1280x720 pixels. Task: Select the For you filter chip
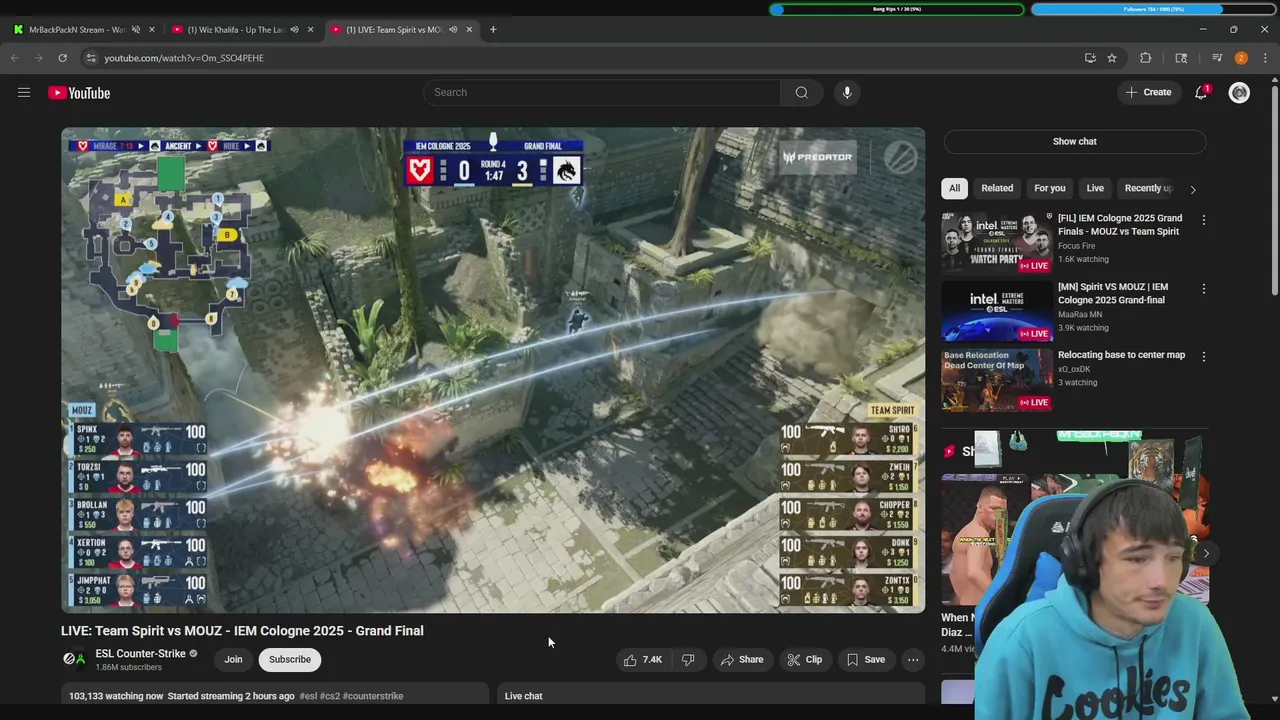tap(1050, 188)
